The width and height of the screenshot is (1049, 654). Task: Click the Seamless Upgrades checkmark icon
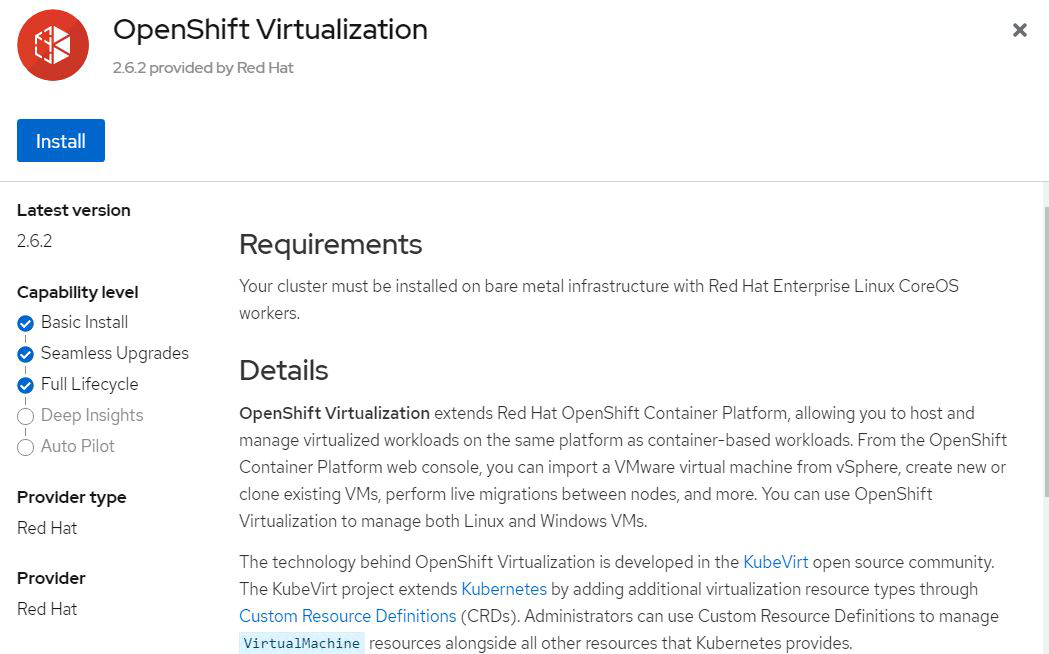pyautogui.click(x=26, y=354)
